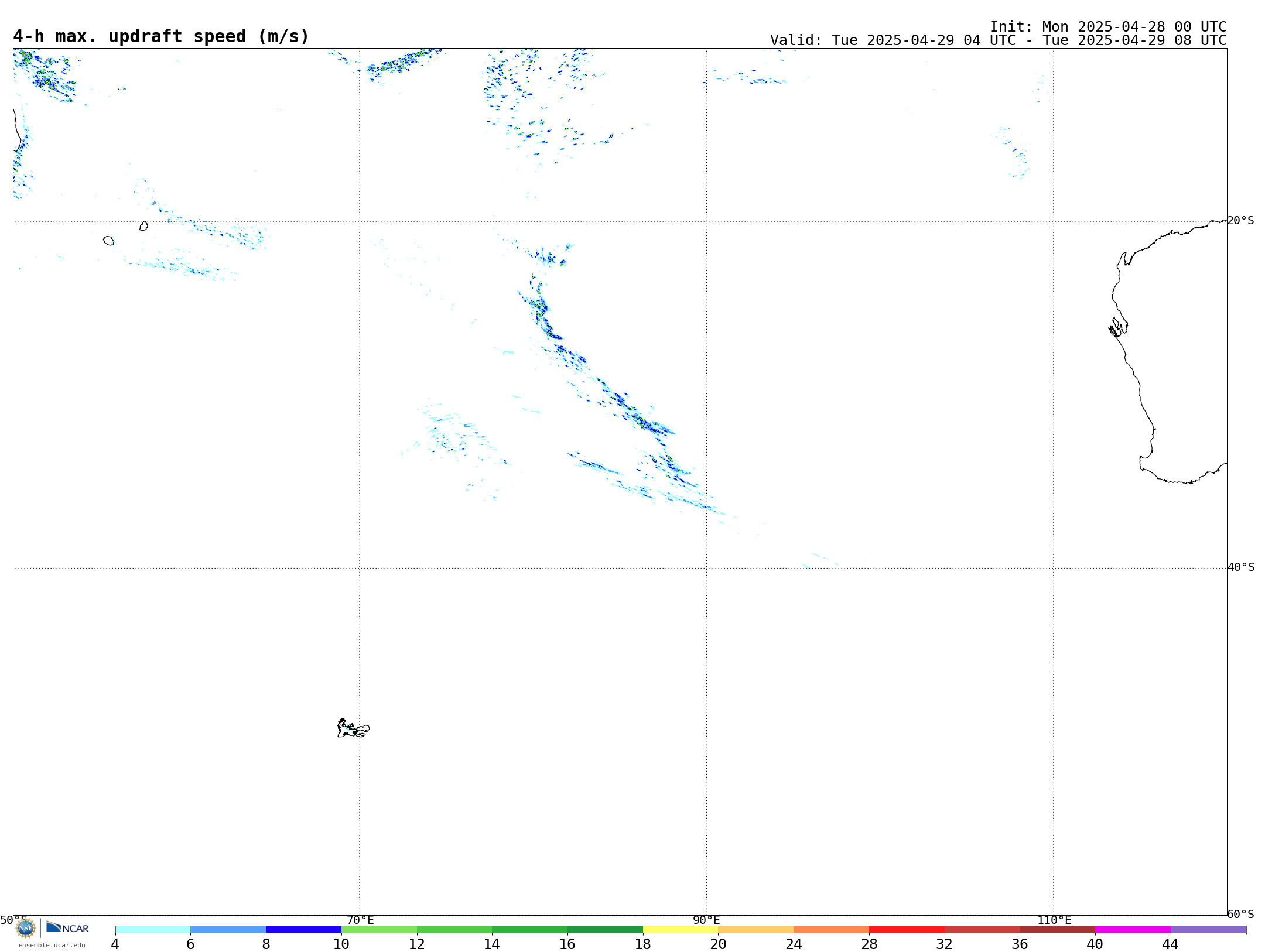Select the light cyan 4–6 color swatch
The image size is (1265, 952).
[153, 930]
